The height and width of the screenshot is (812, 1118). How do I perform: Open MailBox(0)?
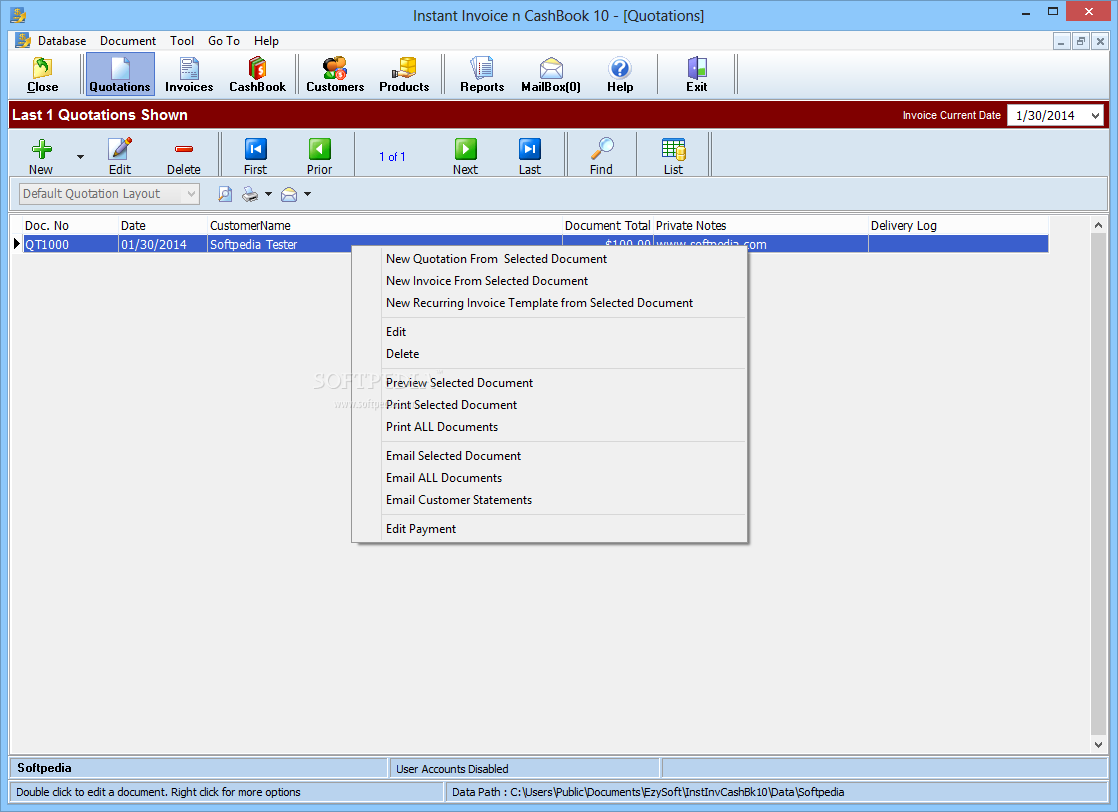(x=551, y=74)
